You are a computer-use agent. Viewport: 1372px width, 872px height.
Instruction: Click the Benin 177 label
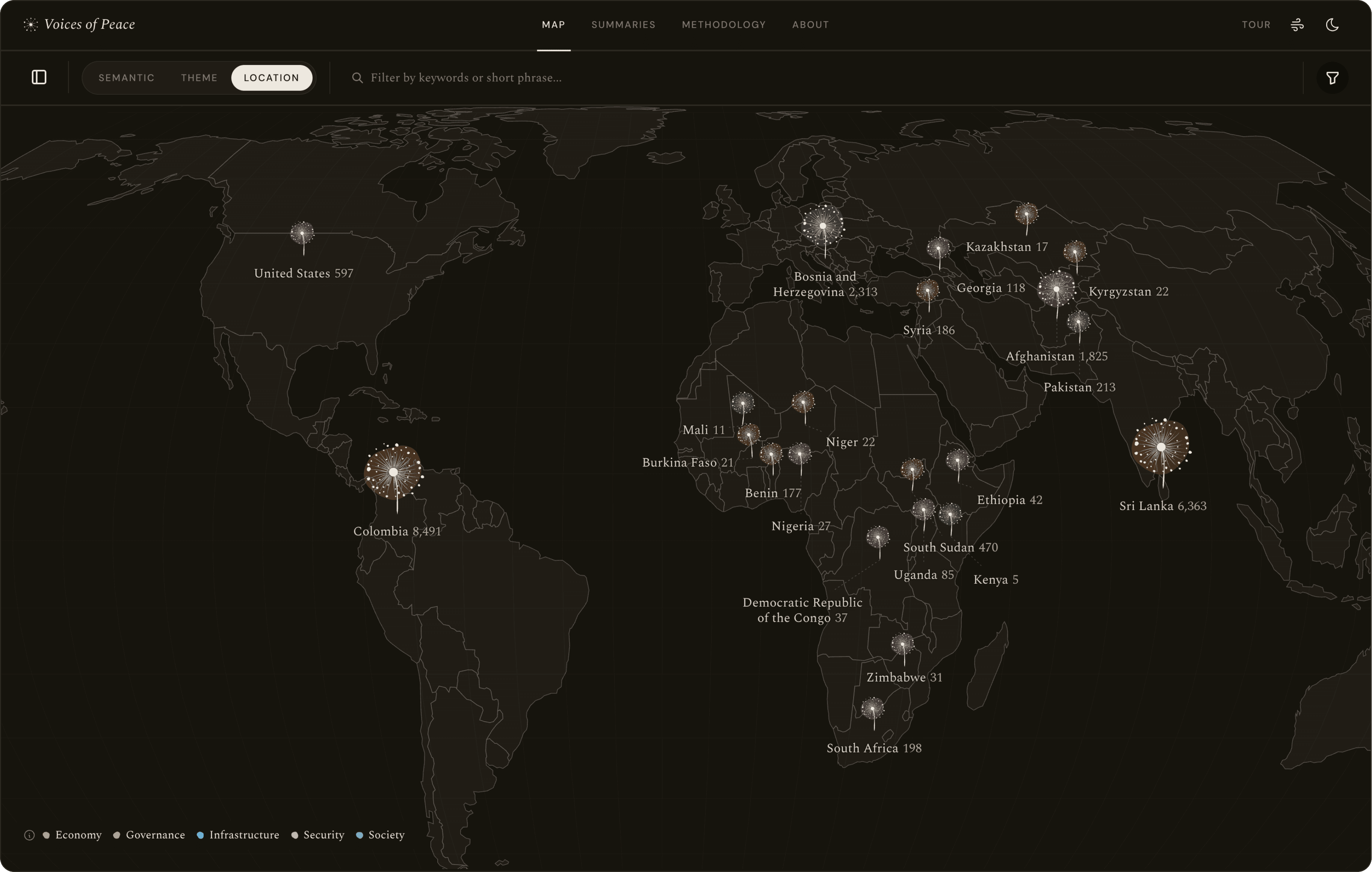[x=773, y=494]
